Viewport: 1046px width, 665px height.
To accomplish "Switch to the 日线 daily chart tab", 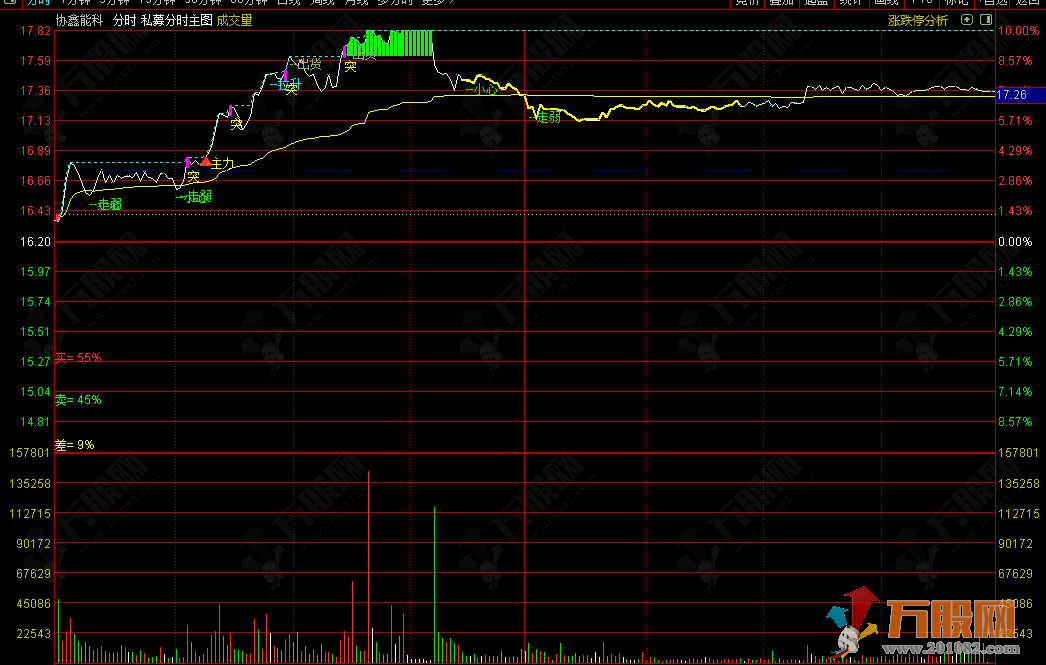I will [x=288, y=2].
